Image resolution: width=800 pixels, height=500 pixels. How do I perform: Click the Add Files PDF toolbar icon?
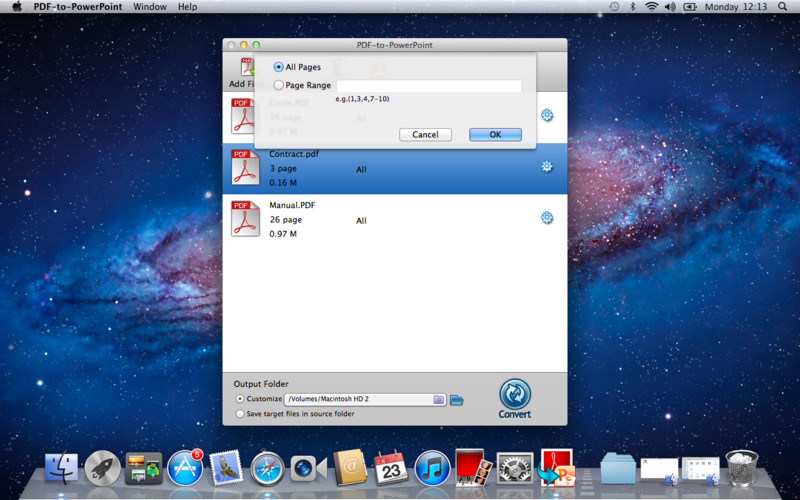[x=247, y=68]
